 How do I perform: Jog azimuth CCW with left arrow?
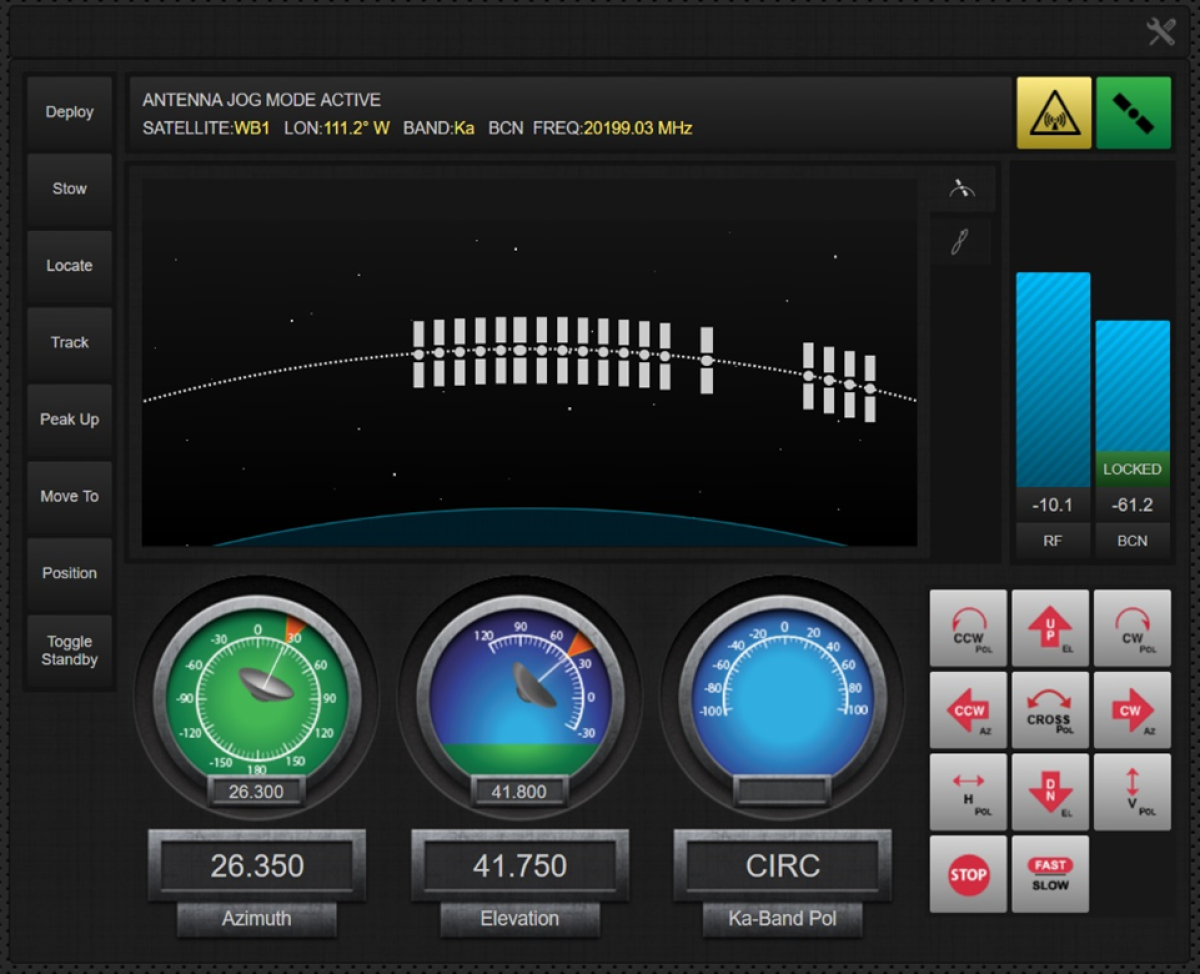pyautogui.click(x=968, y=710)
